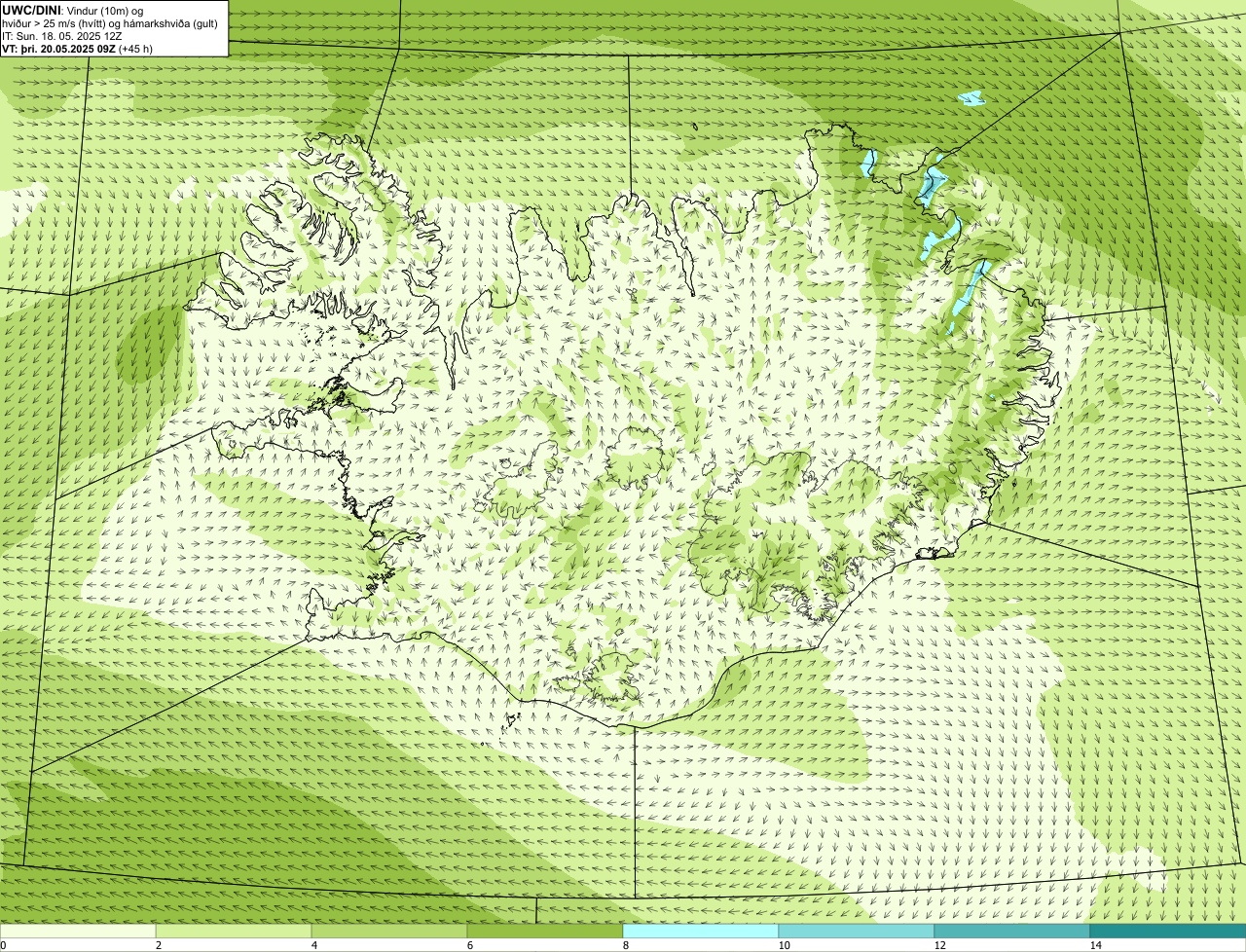Viewport: 1246px width, 952px height.
Task: Click the 'UWC/DINI: Vindur (10m) og' title line
Action: [x=73, y=11]
